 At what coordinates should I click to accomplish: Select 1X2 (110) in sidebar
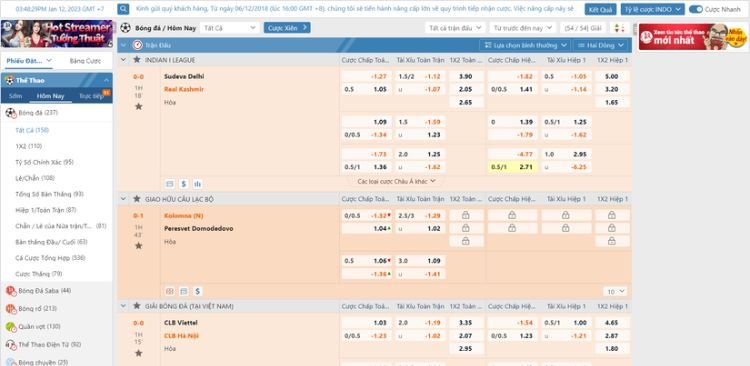pyautogui.click(x=28, y=146)
